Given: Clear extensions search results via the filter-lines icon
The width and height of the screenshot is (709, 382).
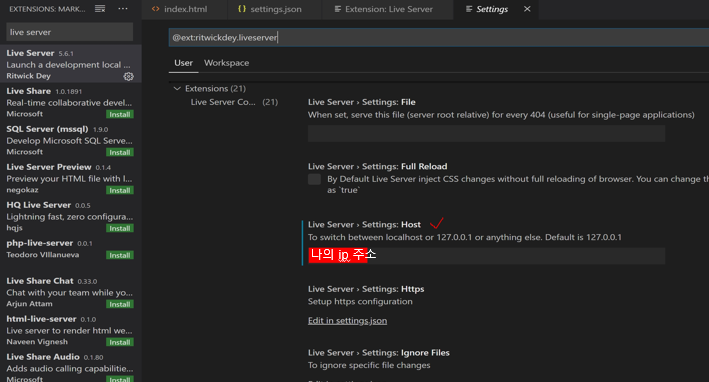Looking at the screenshot, I should pos(100,9).
